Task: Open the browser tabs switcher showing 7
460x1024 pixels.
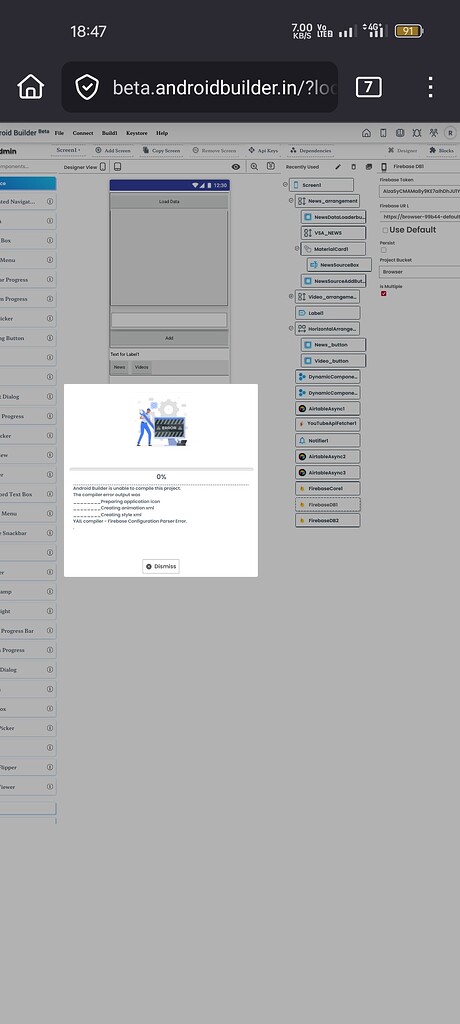Action: pos(369,87)
